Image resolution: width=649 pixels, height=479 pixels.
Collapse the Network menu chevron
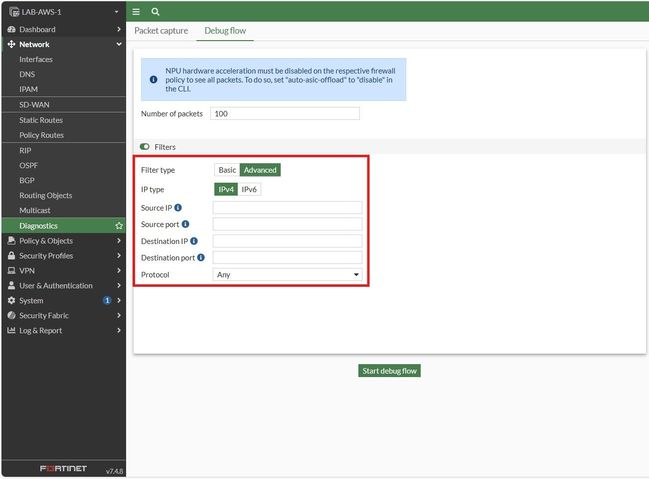(119, 44)
